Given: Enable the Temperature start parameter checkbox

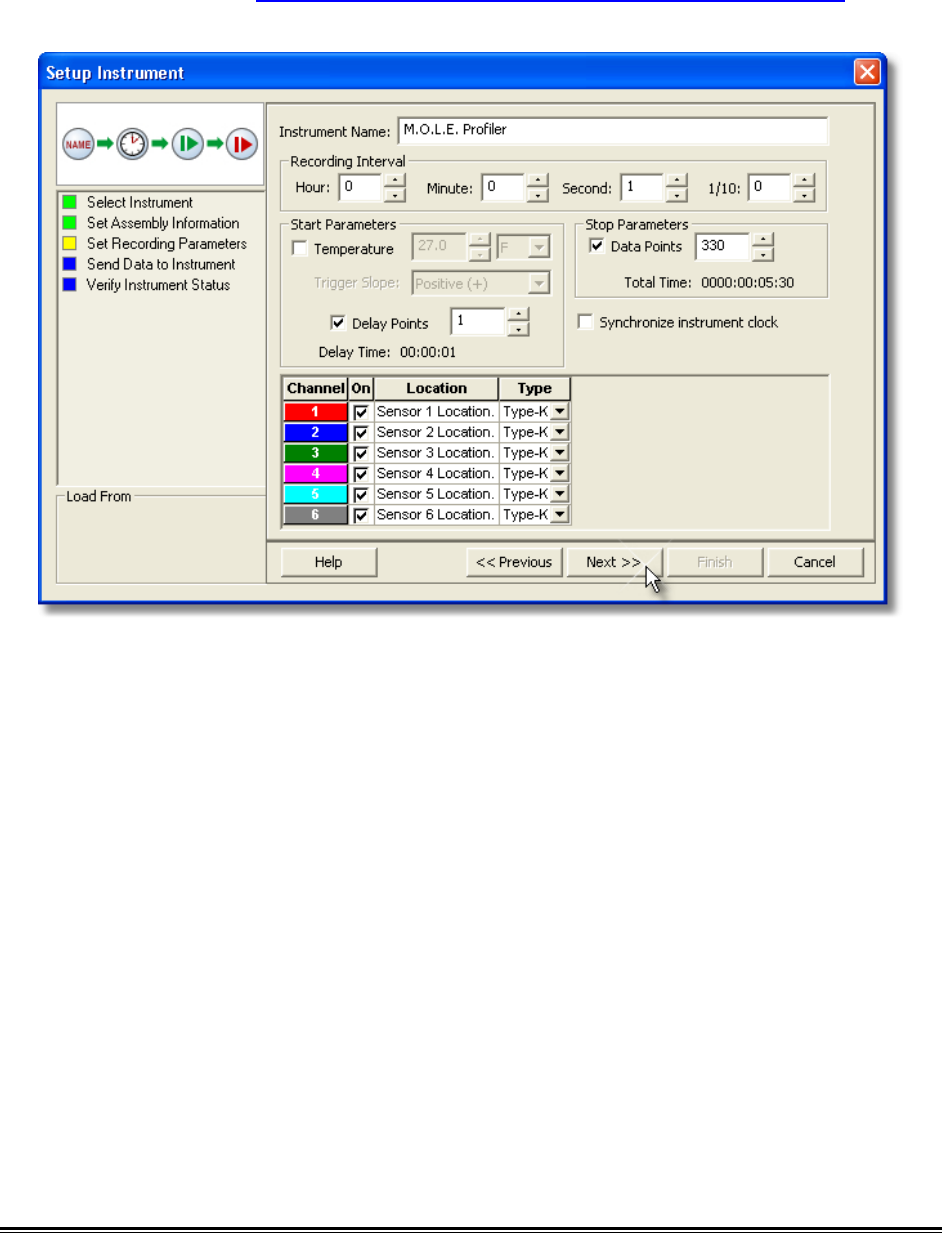Looking at the screenshot, I should click(299, 249).
